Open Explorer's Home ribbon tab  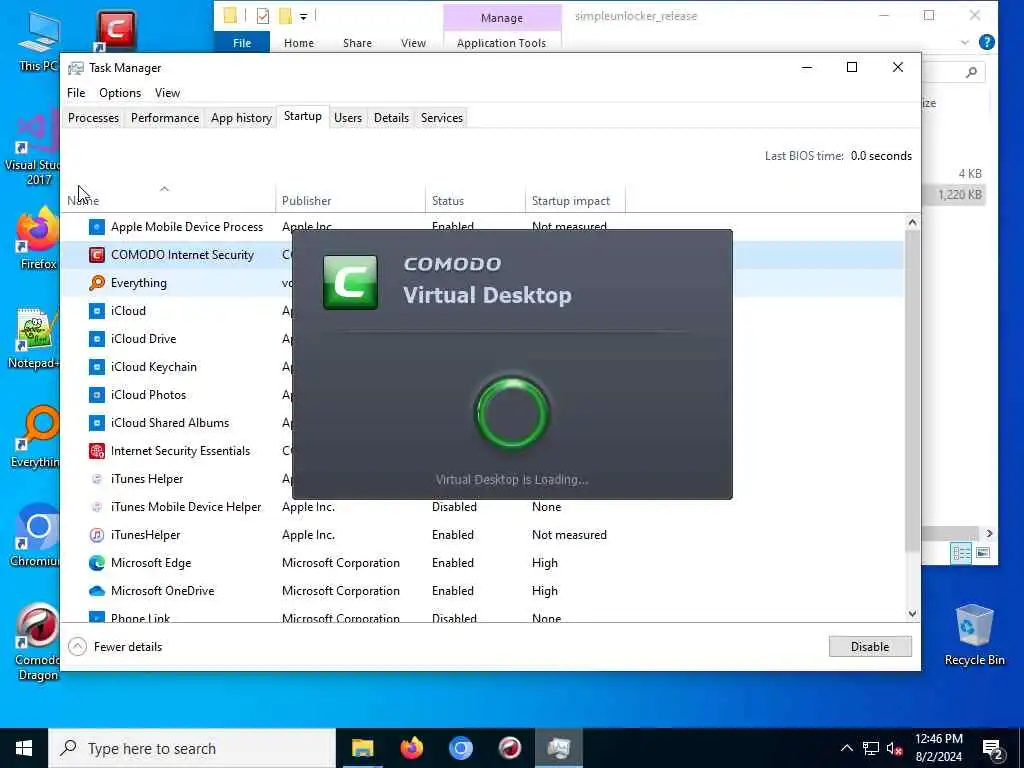[298, 42]
